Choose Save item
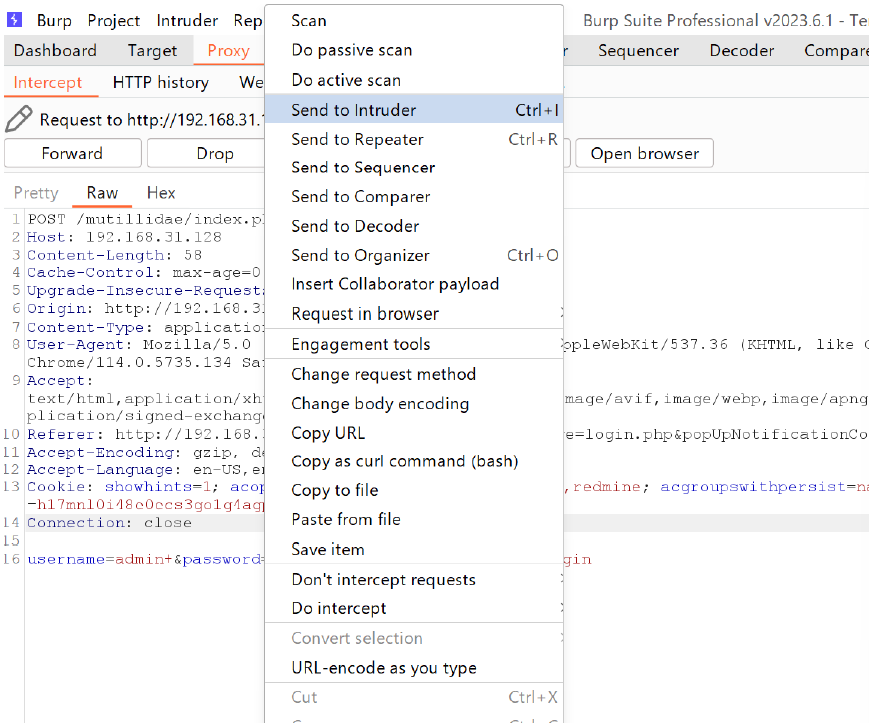873x727 pixels. point(414,549)
